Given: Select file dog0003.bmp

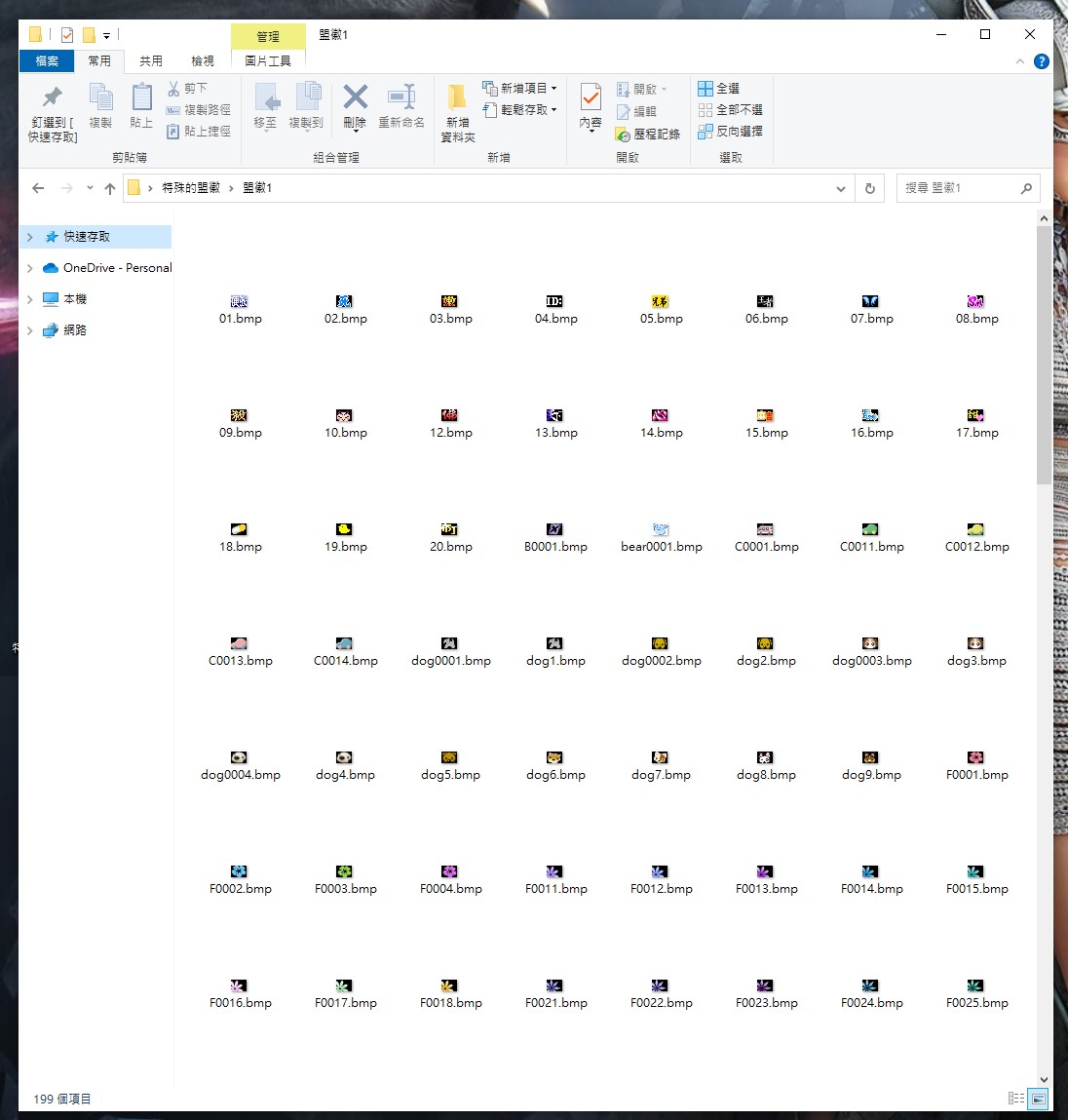Looking at the screenshot, I should [x=872, y=653].
